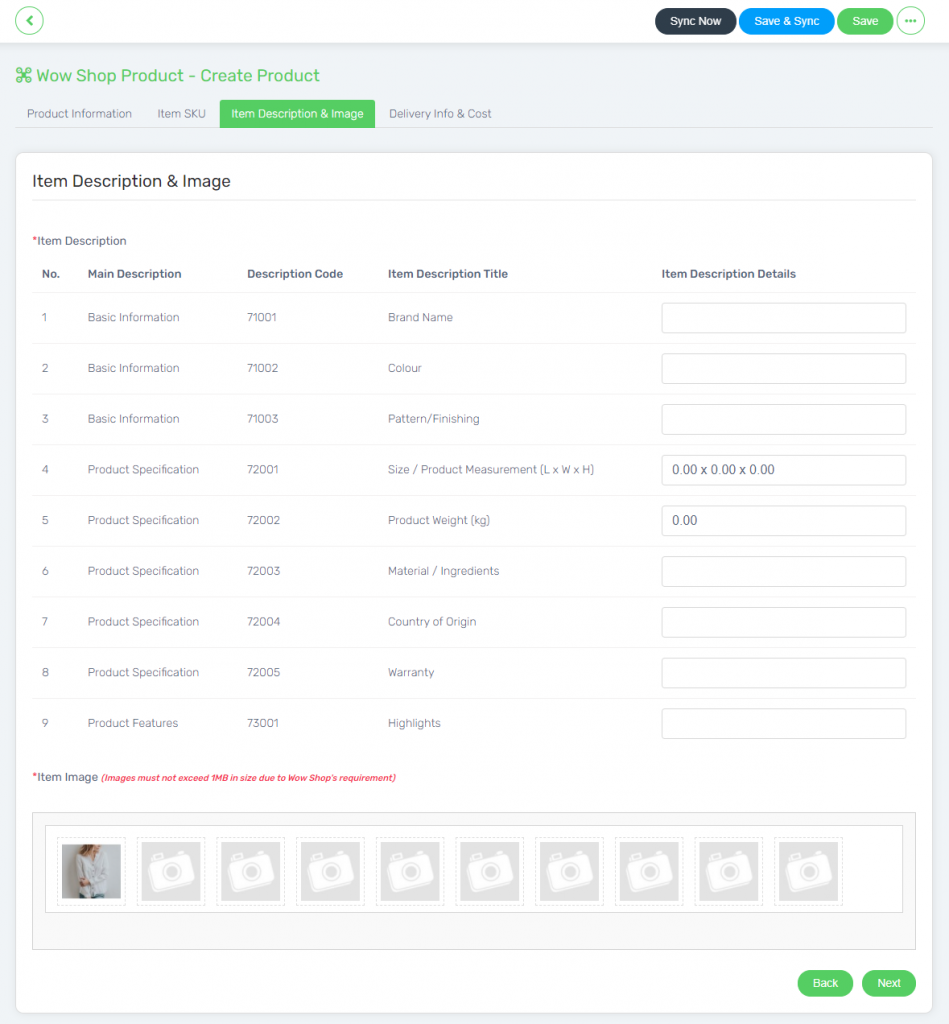Image resolution: width=949 pixels, height=1024 pixels.
Task: Select the uploaded cardigan product thumbnail
Action: (91, 871)
